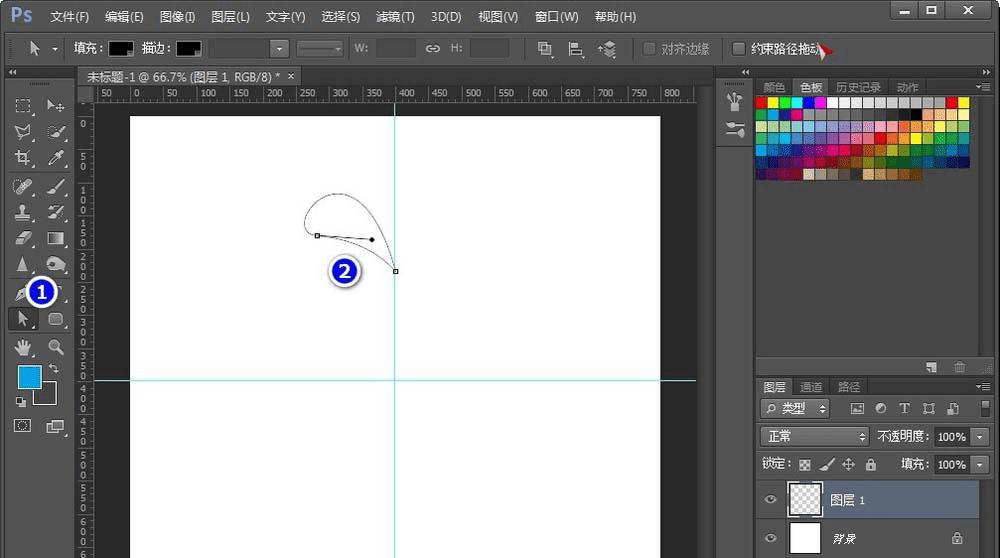Switch to the 历史记录 panel tab

click(860, 88)
